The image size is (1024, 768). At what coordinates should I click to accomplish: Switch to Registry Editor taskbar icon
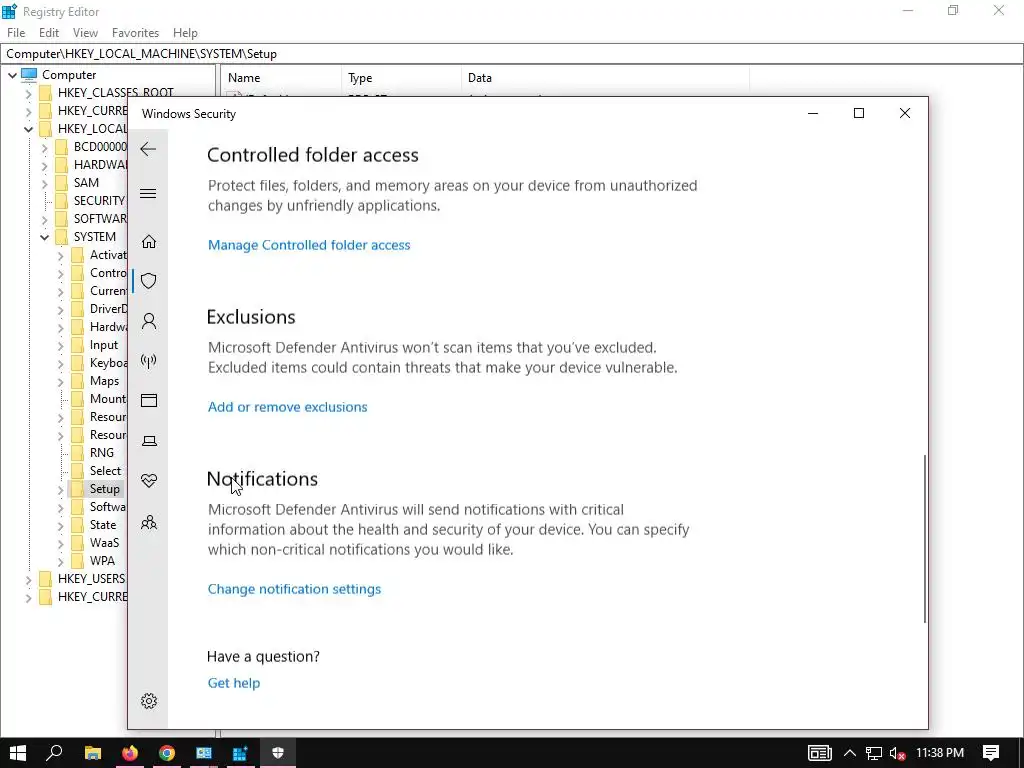(240, 753)
